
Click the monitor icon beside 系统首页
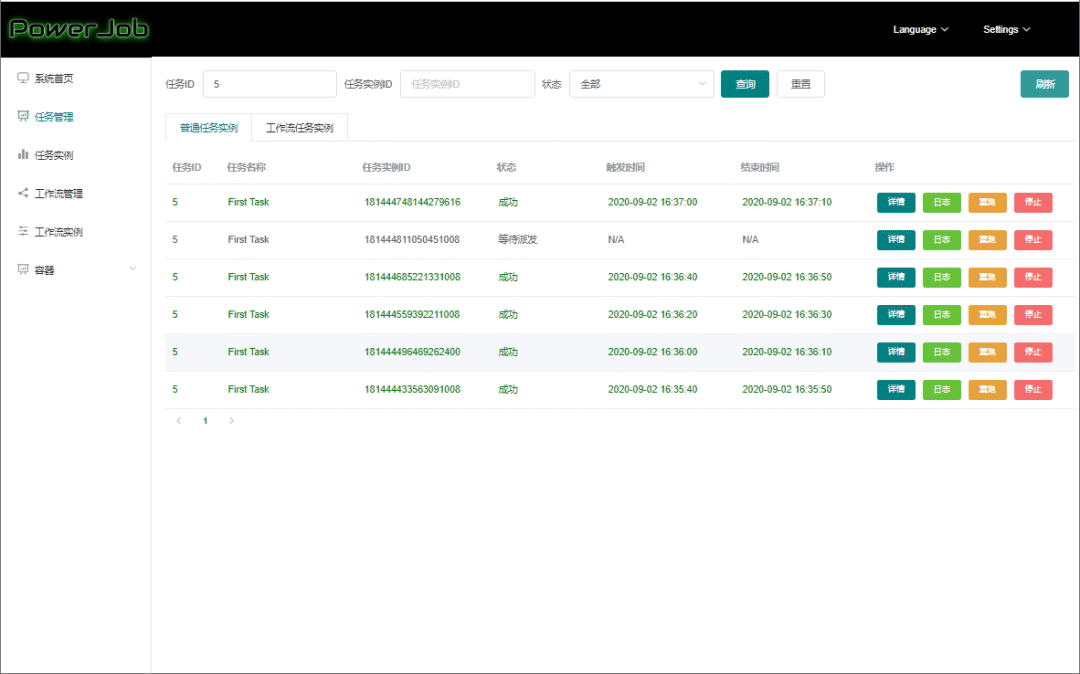click(23, 78)
